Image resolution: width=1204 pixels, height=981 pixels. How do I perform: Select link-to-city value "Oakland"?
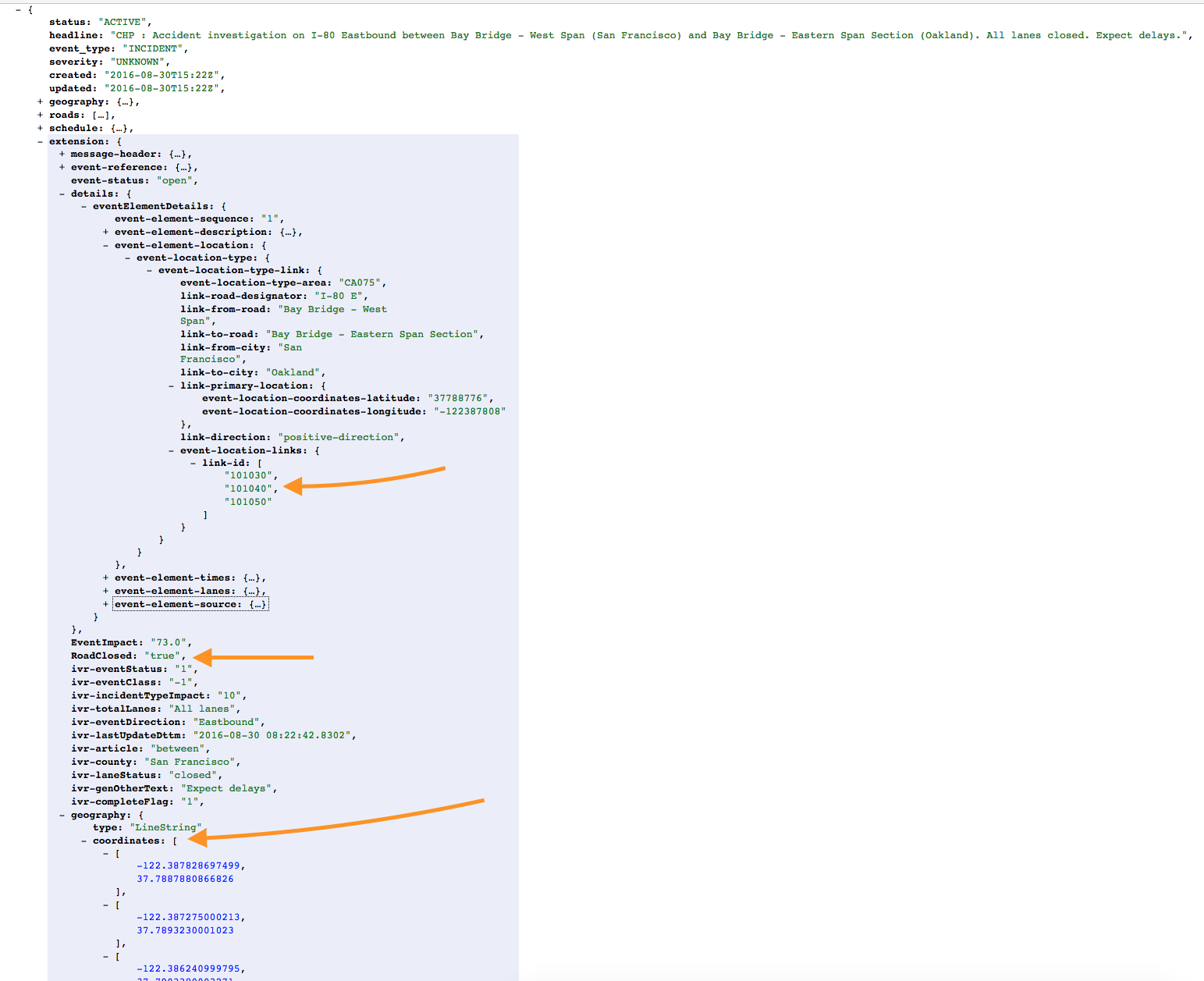(293, 373)
